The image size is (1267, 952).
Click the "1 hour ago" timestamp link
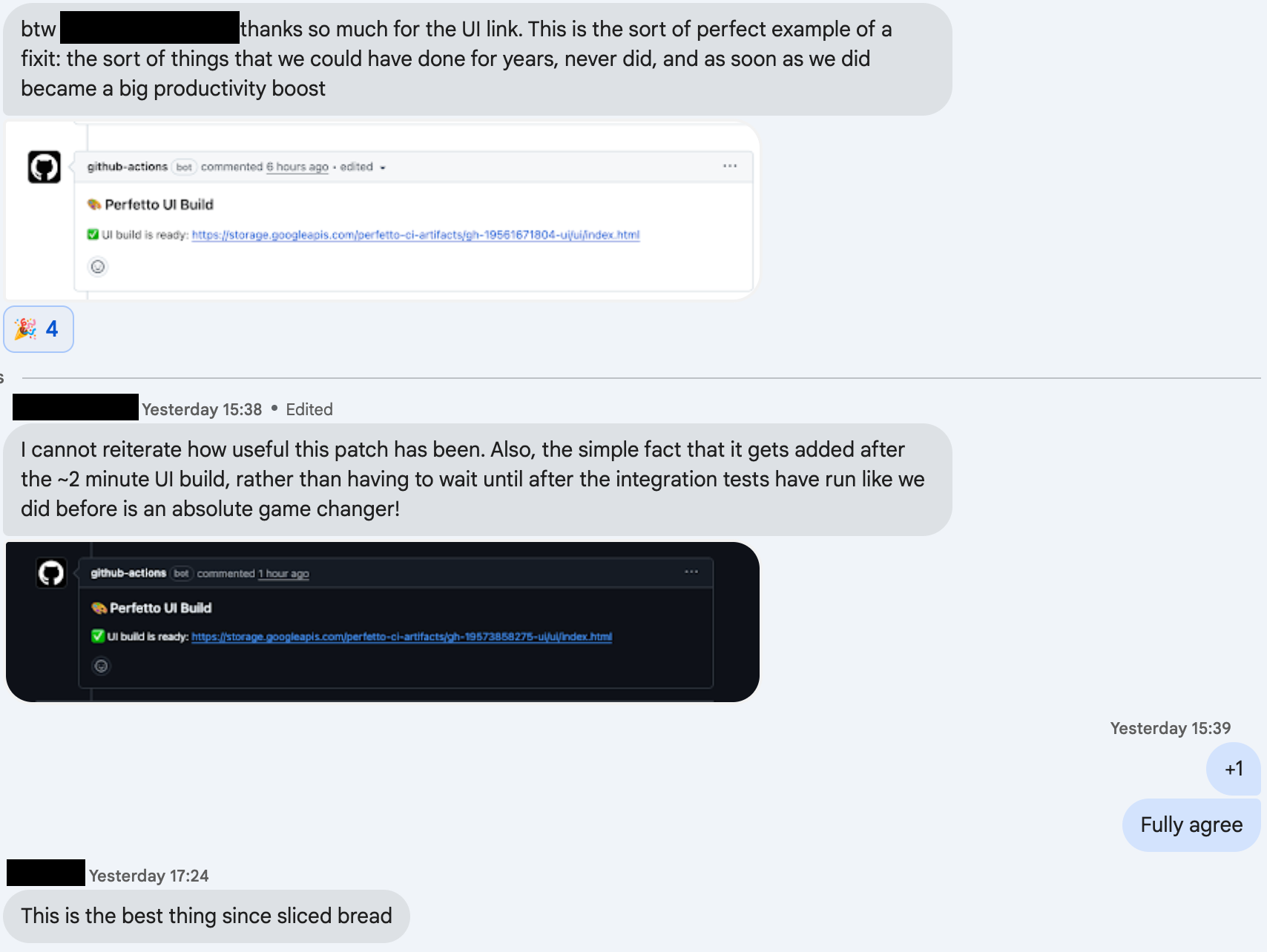[x=283, y=574]
